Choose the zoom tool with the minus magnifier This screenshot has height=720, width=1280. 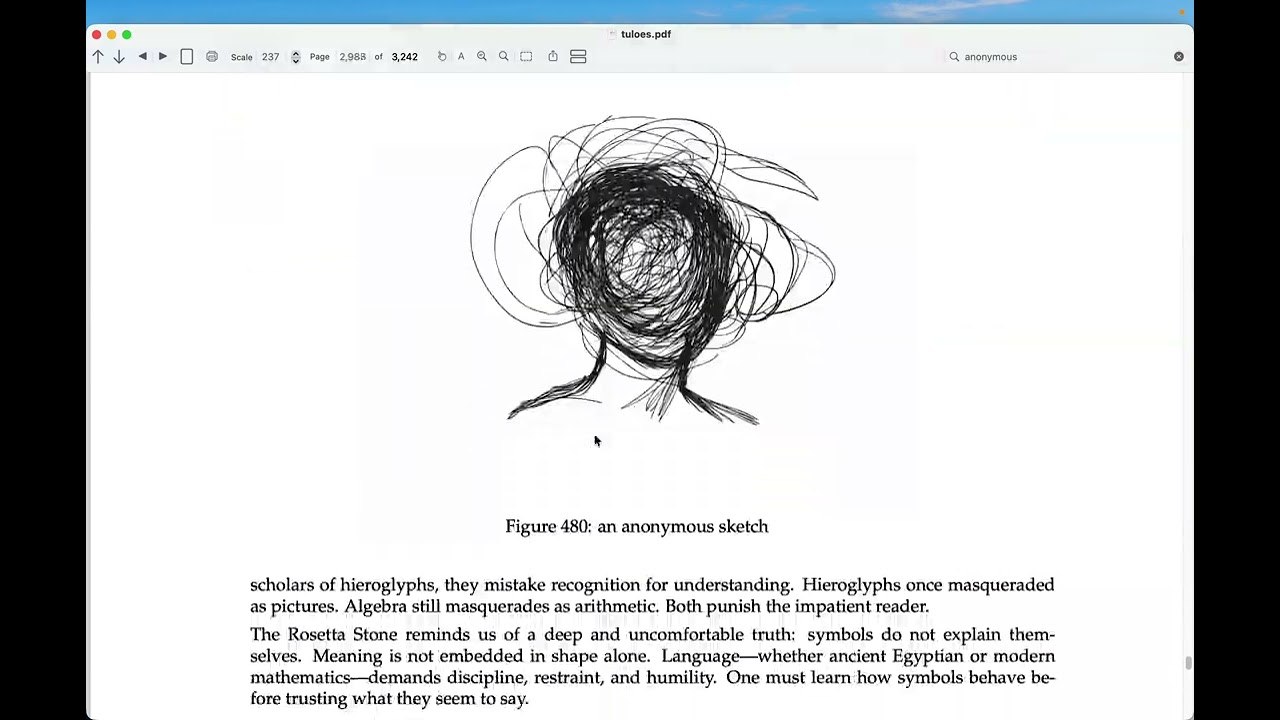click(x=482, y=57)
